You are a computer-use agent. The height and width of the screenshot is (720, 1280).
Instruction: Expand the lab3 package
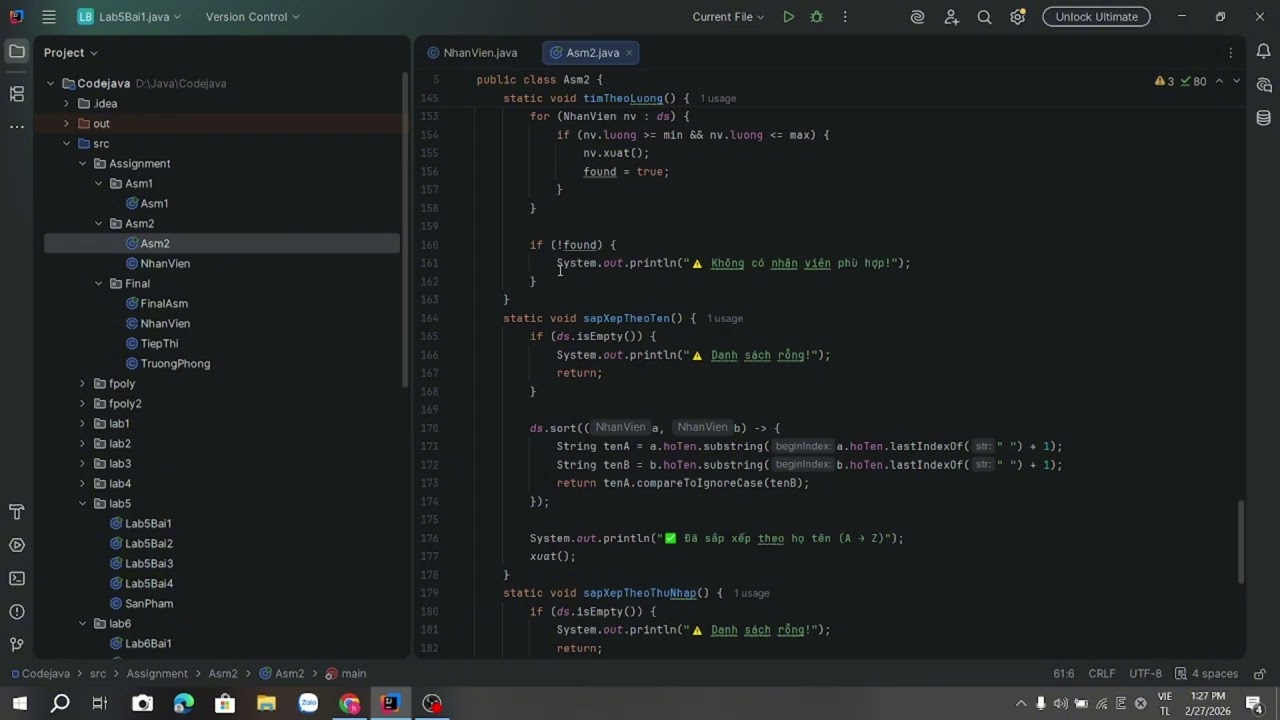(x=83, y=464)
